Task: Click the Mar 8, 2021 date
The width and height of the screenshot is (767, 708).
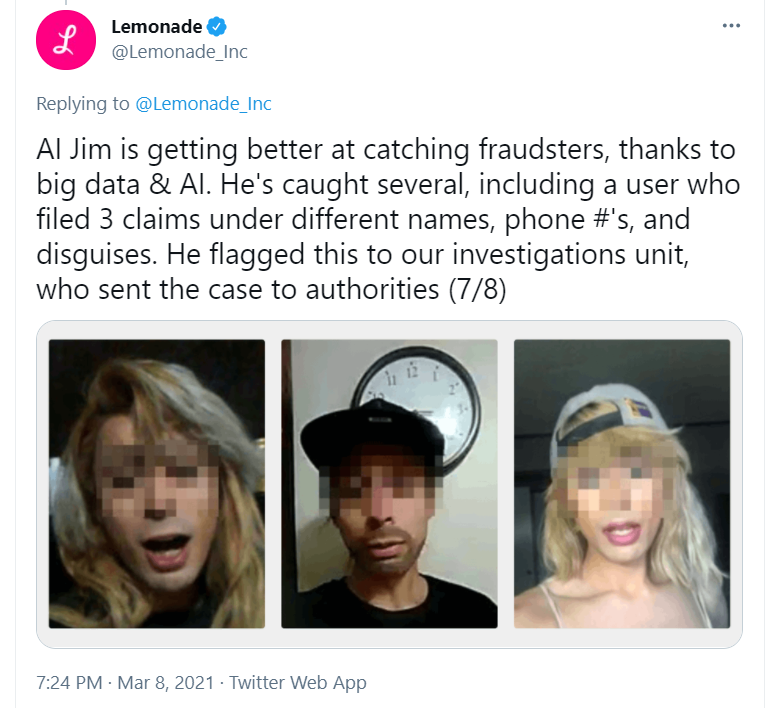Action: tap(166, 682)
